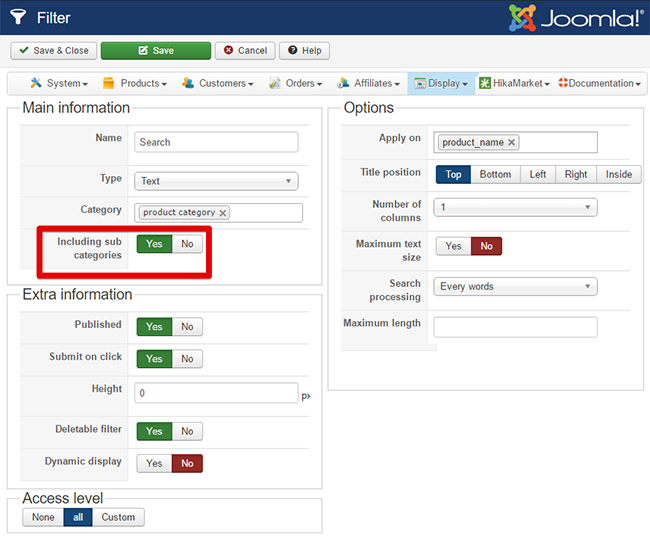Open the Affiliates menu
This screenshot has width=650, height=540.
(x=368, y=83)
